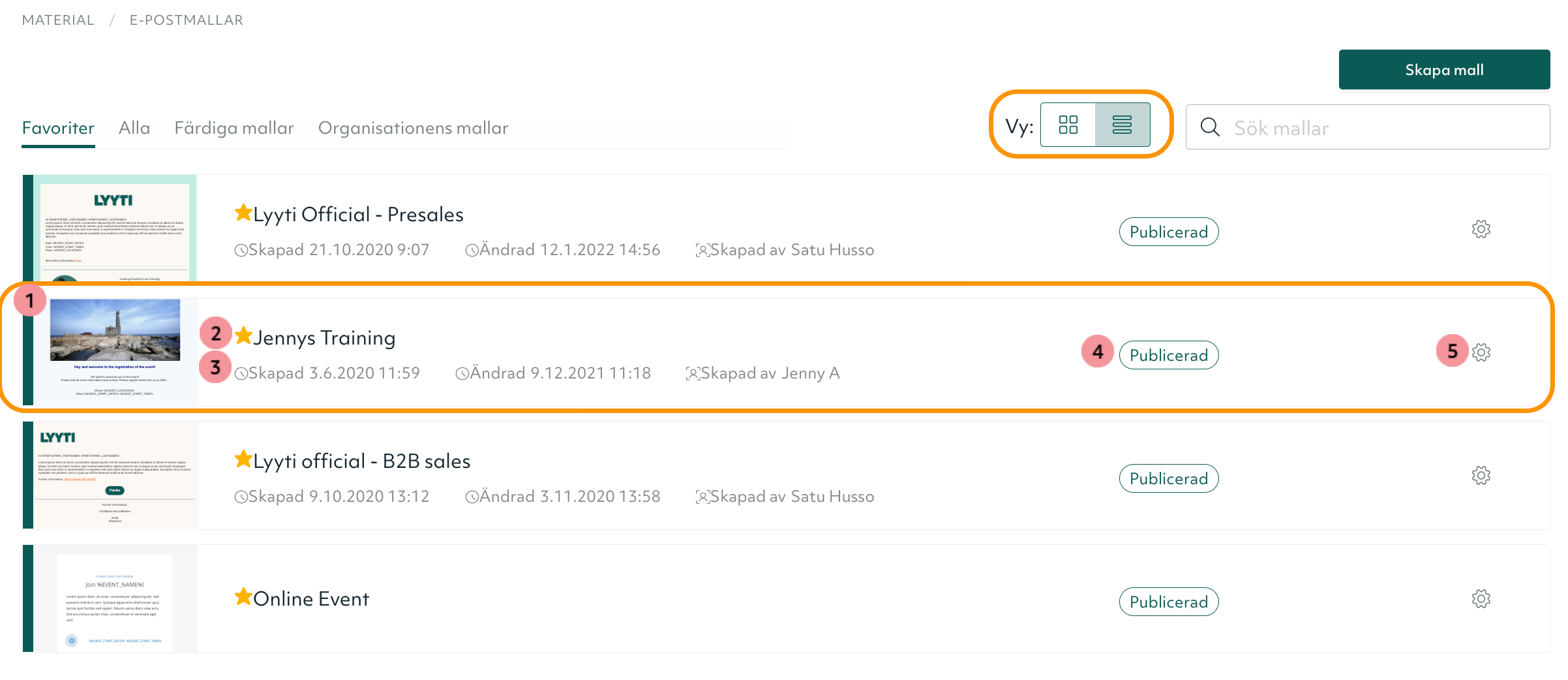Screen dimensions: 1568x680
Task: Open settings gear for Lyyti Official - Presales
Action: tap(1481, 229)
